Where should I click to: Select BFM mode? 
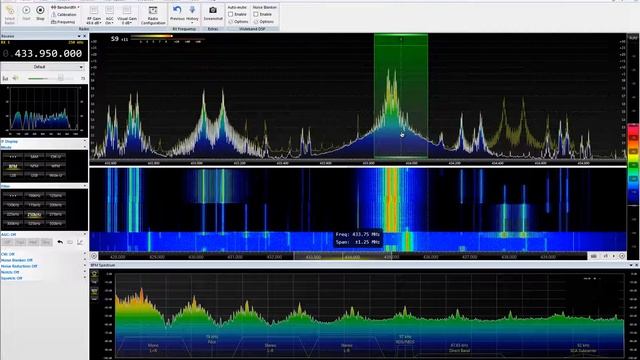[13, 166]
